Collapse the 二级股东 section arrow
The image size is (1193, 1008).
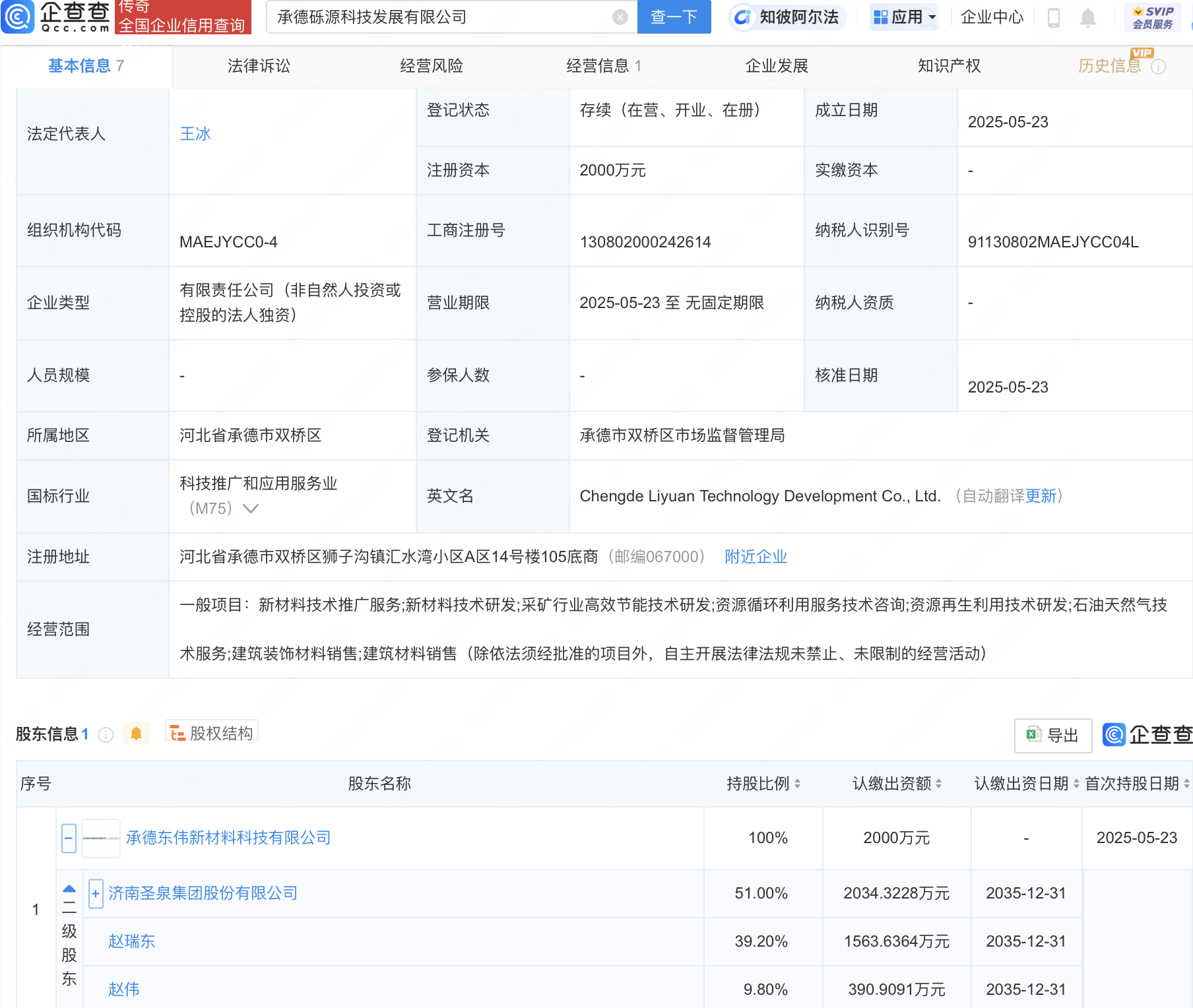(x=69, y=888)
